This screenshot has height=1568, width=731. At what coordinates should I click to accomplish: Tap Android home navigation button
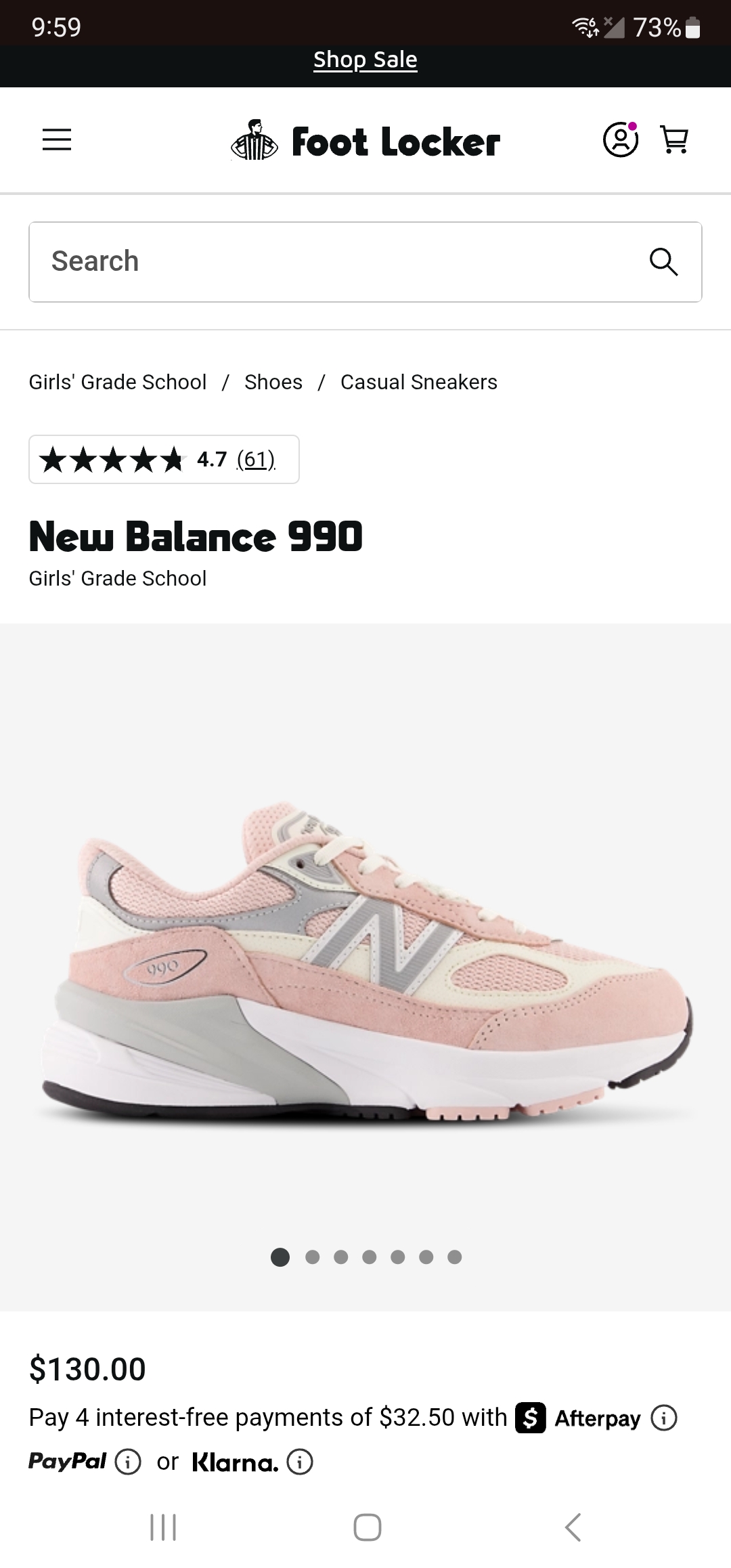[x=367, y=1527]
